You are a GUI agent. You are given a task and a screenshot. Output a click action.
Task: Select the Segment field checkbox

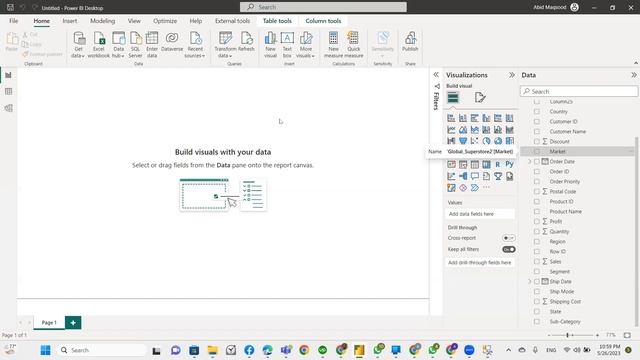(537, 271)
